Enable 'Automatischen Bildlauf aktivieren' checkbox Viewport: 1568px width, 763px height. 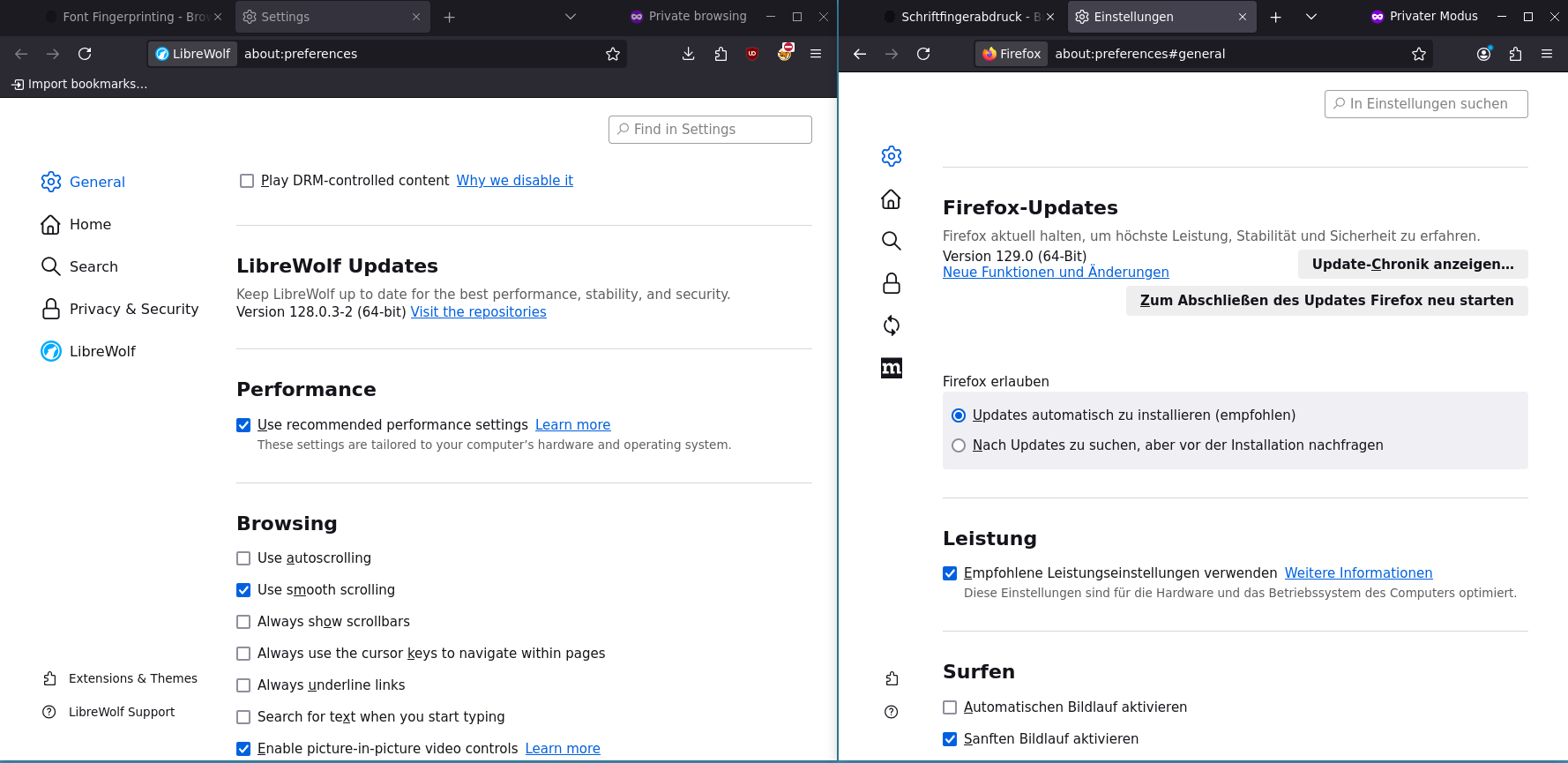tap(950, 707)
